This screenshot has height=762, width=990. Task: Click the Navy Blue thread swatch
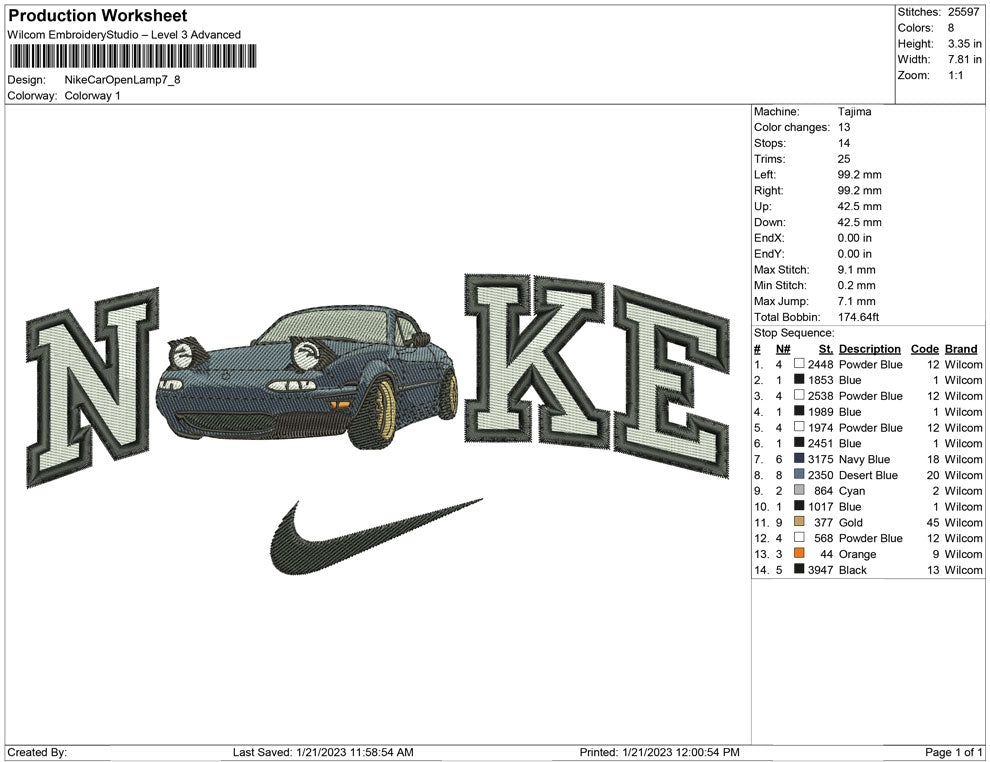pos(799,459)
